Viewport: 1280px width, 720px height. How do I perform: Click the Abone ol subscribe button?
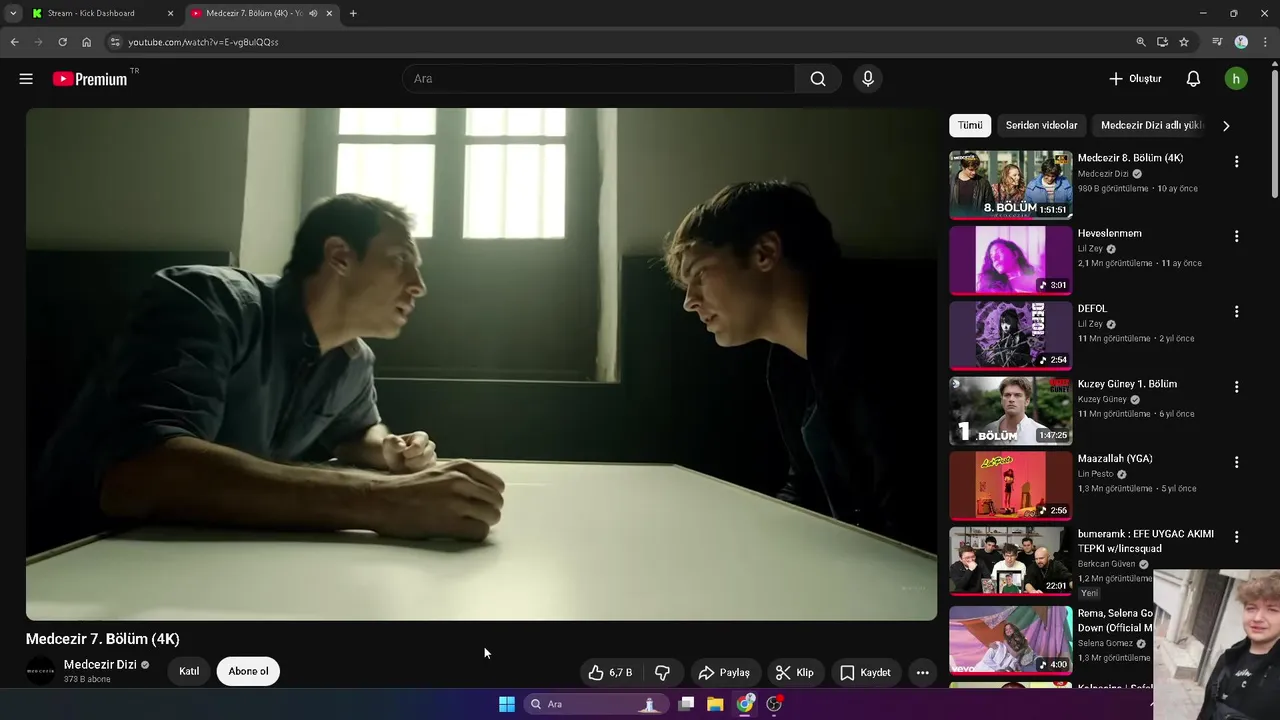(x=248, y=672)
